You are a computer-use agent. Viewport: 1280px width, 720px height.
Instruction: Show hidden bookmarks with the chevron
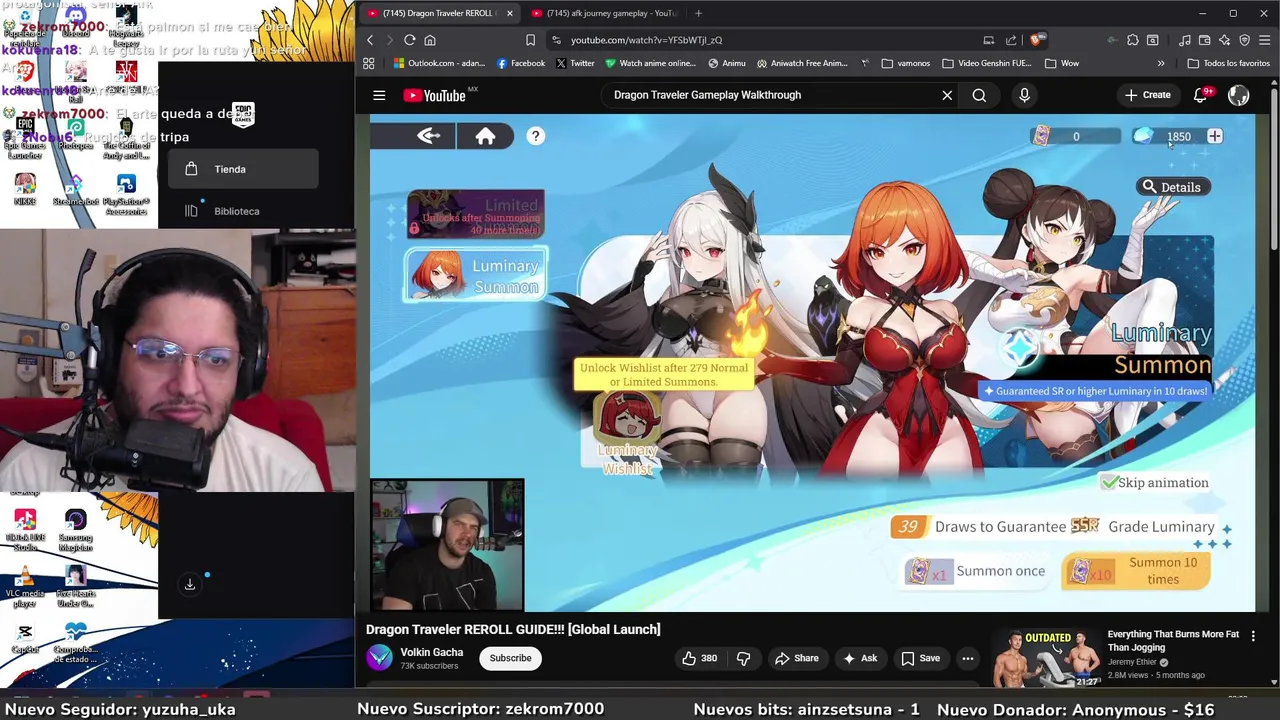tap(1161, 63)
